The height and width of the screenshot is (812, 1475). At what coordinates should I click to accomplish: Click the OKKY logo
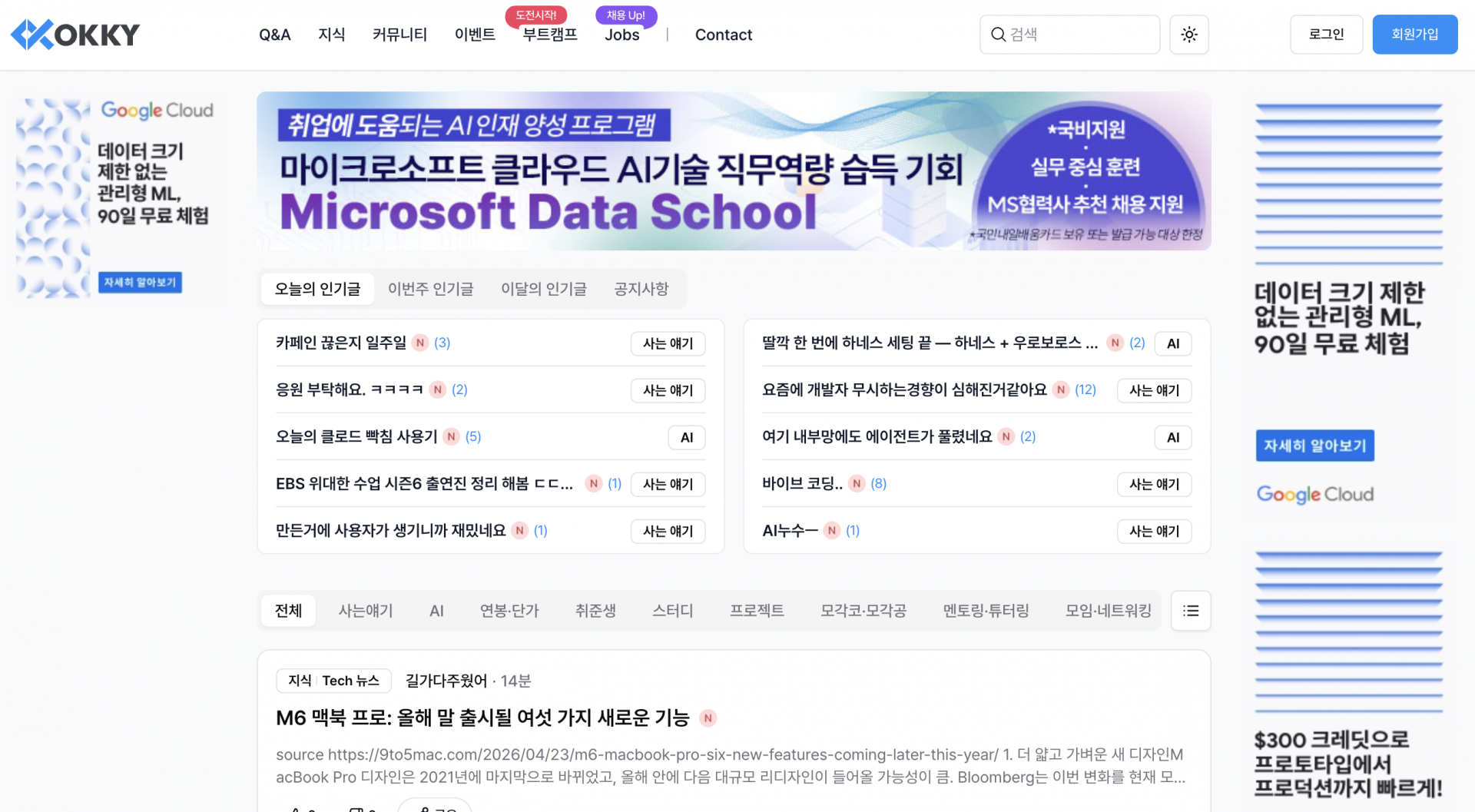pyautogui.click(x=75, y=35)
